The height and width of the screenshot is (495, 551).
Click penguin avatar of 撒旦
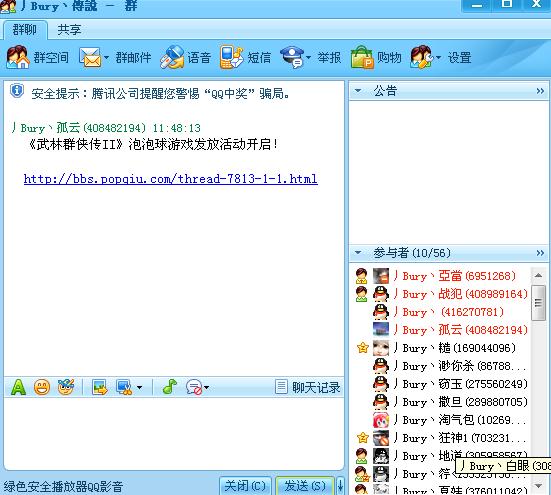pyautogui.click(x=381, y=402)
